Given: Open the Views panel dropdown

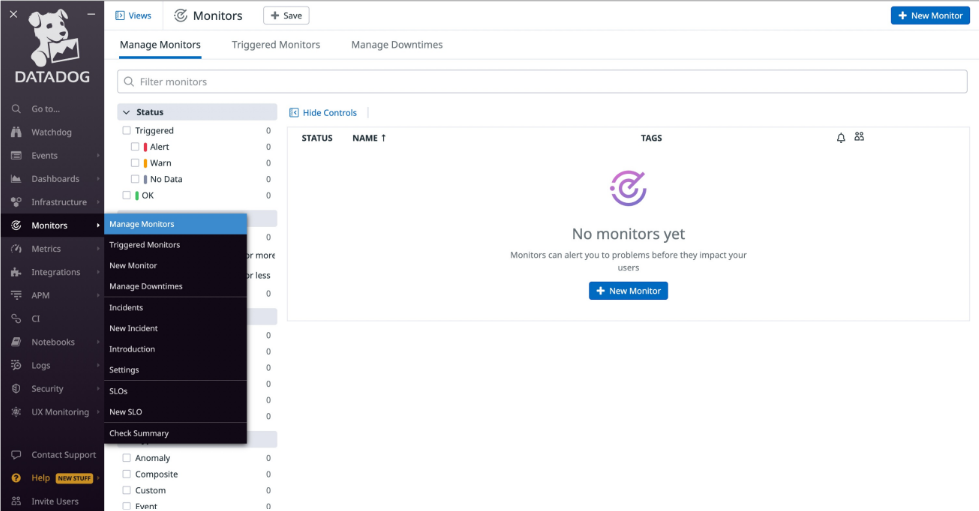Looking at the screenshot, I should 133,16.
